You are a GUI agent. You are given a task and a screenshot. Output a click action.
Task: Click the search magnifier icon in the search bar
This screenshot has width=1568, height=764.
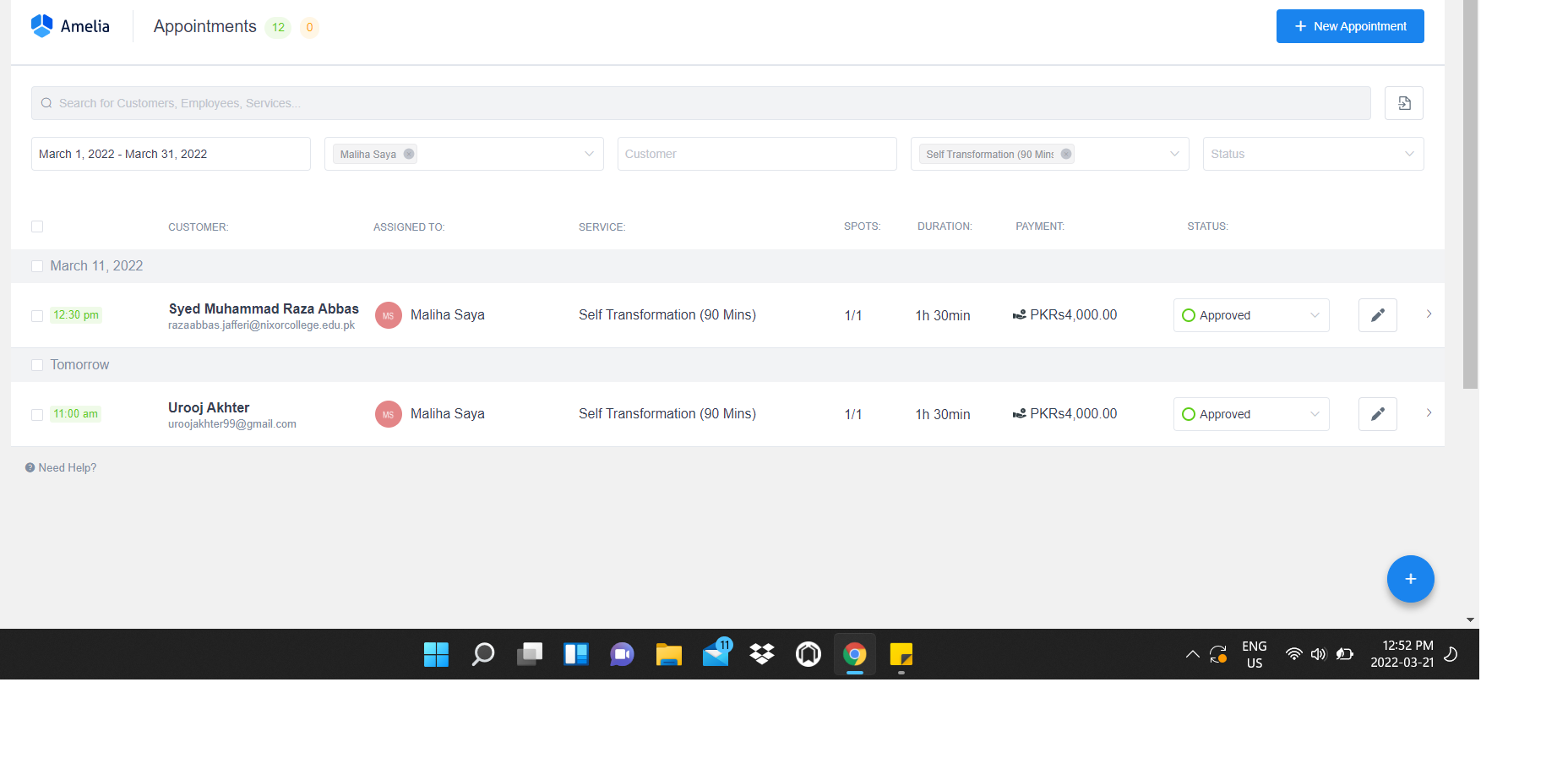(x=46, y=102)
